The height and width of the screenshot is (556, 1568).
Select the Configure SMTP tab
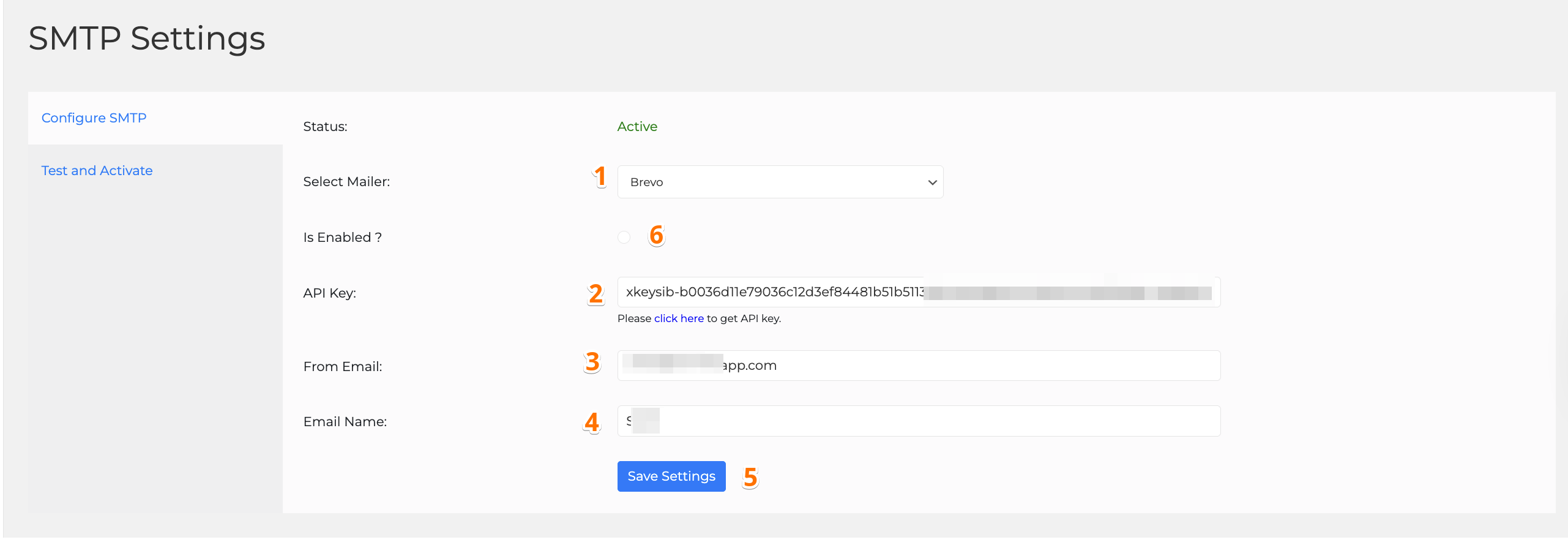[94, 118]
